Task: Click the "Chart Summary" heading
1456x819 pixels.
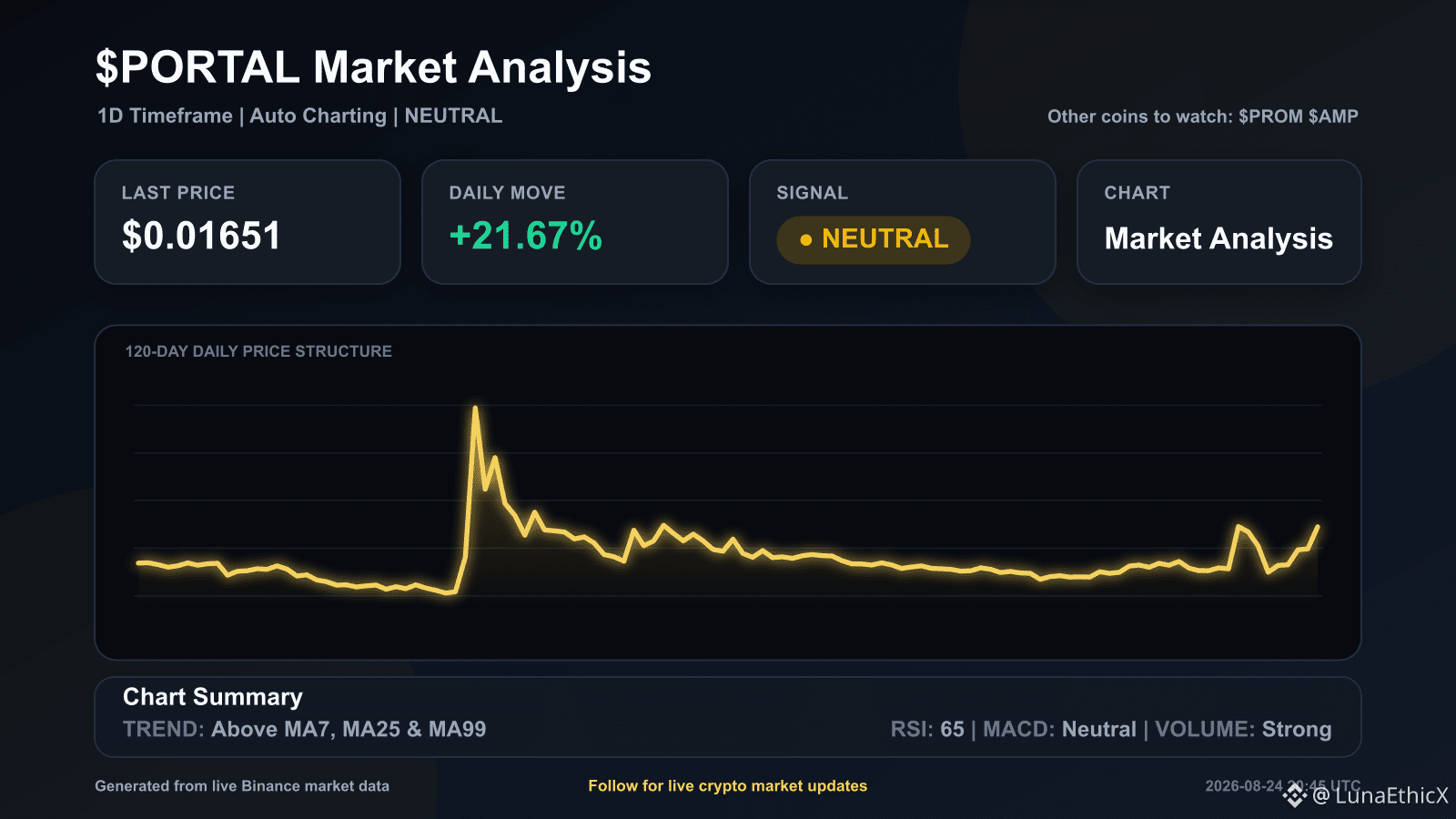Action: (213, 697)
